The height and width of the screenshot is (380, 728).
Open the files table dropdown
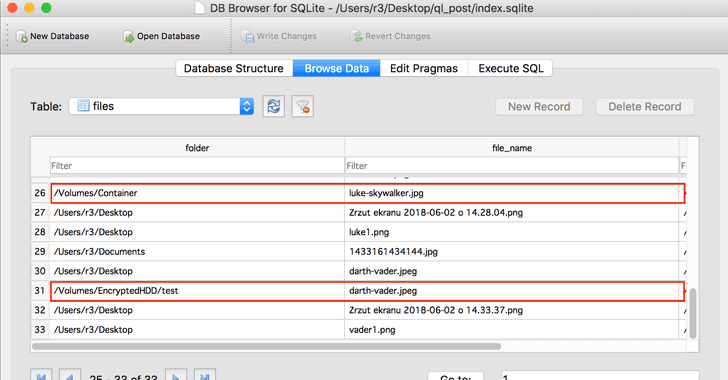[x=161, y=106]
